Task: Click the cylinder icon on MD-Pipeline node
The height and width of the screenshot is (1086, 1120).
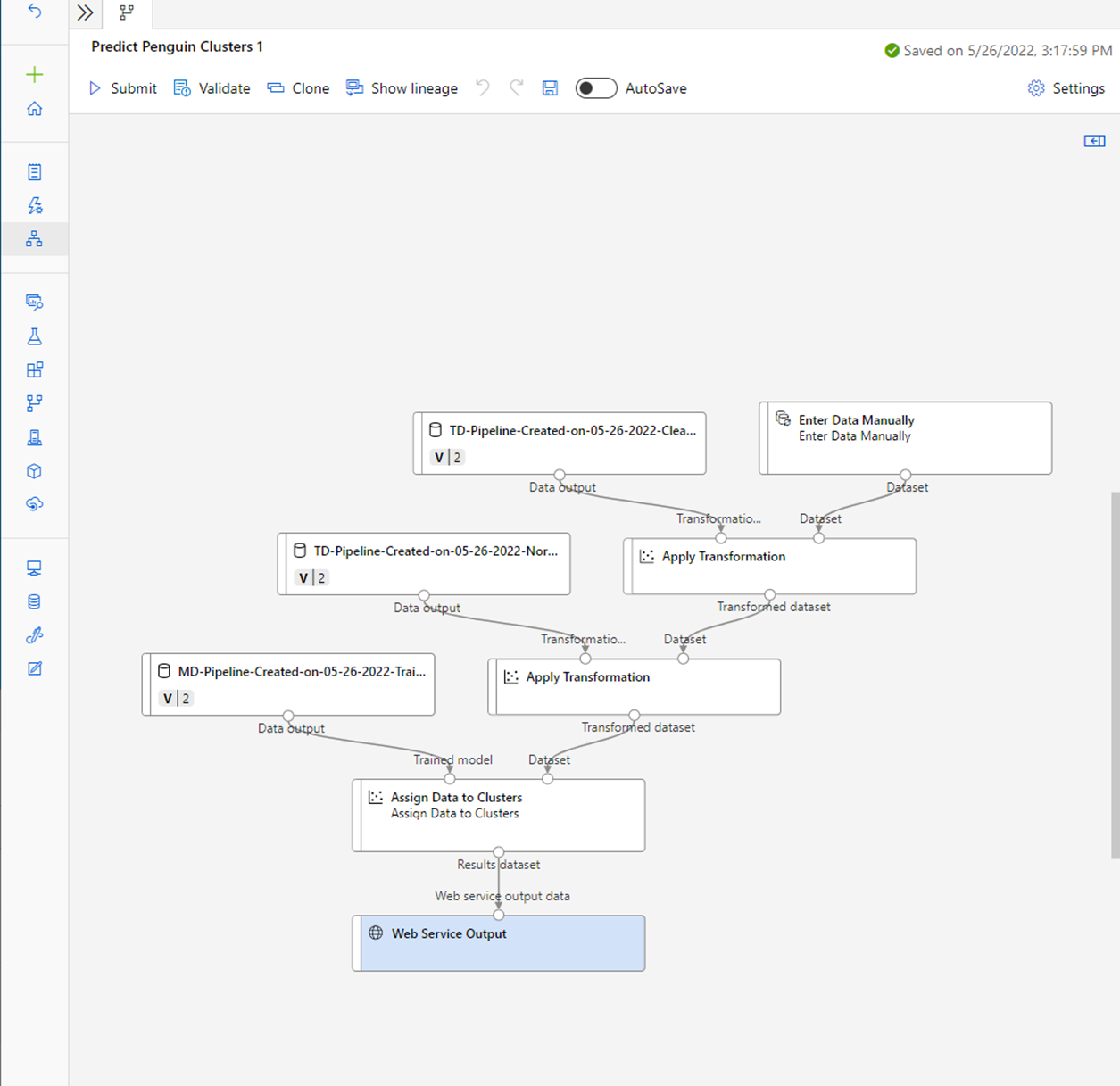Action: point(164,671)
